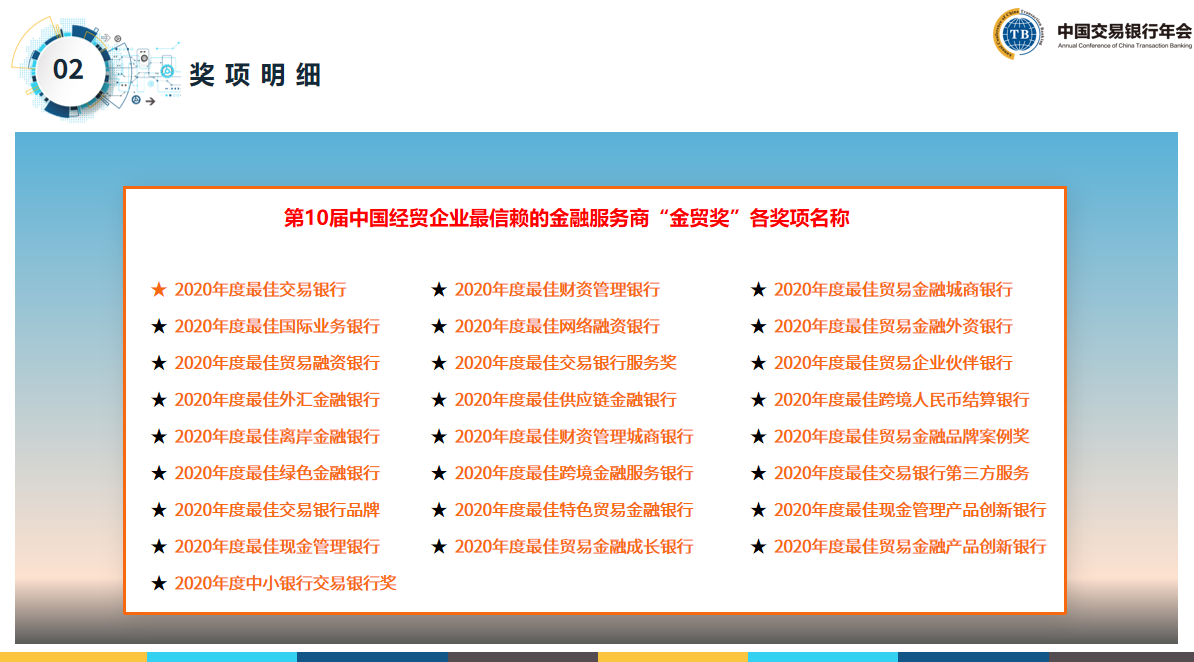
Task: Click 2020年度最佳交易银行第三方服务 award text
Action: (901, 473)
